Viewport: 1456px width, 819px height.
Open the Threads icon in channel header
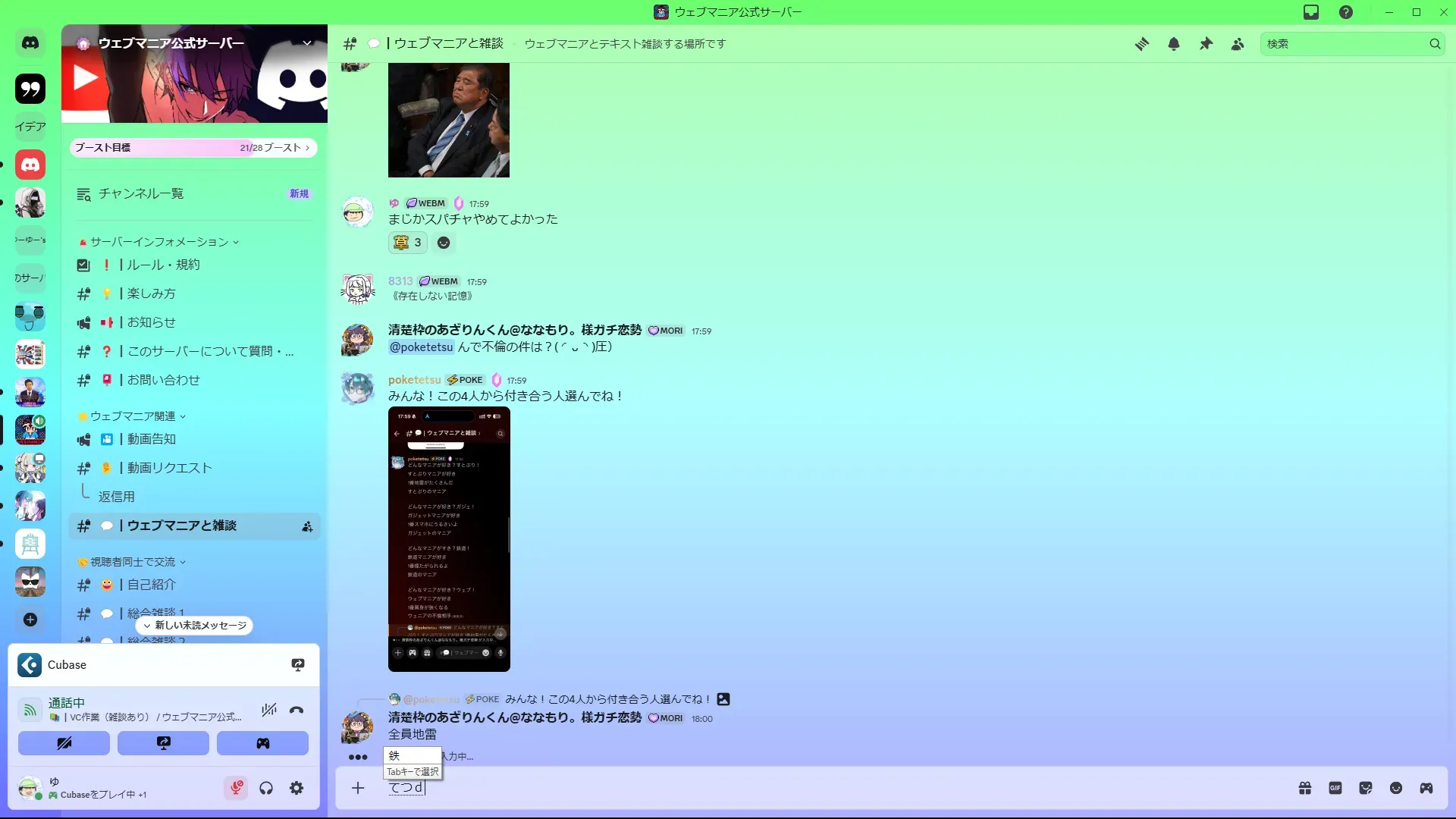[1141, 44]
